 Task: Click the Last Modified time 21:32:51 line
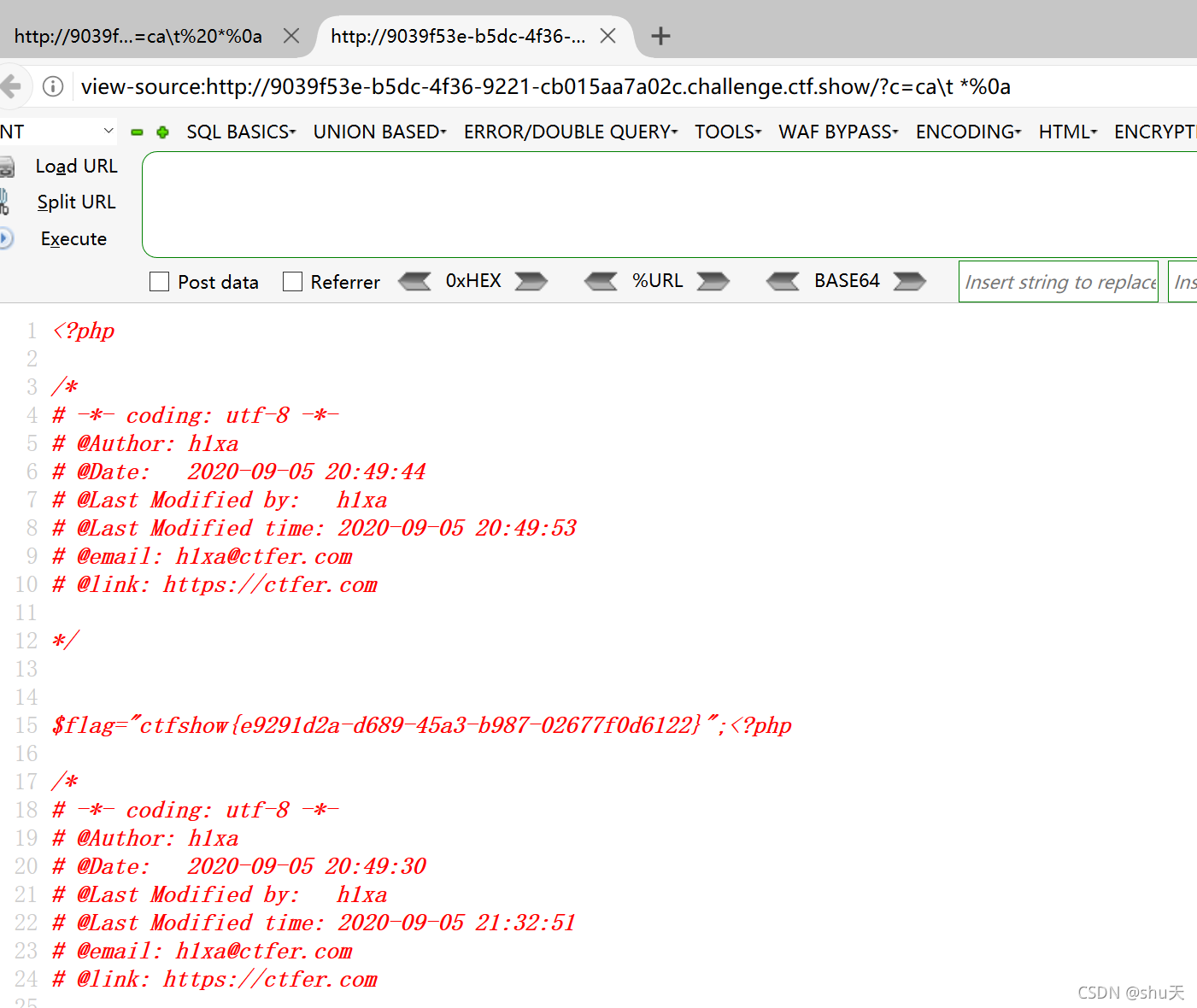(314, 923)
